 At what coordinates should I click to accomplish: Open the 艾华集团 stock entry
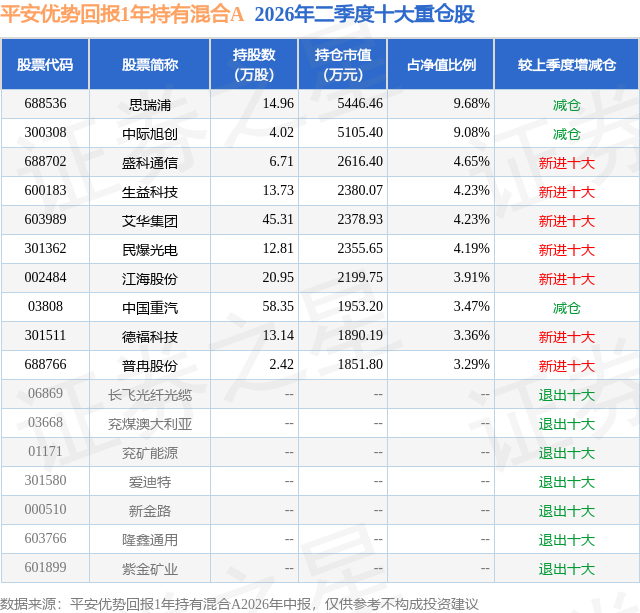pos(150,221)
